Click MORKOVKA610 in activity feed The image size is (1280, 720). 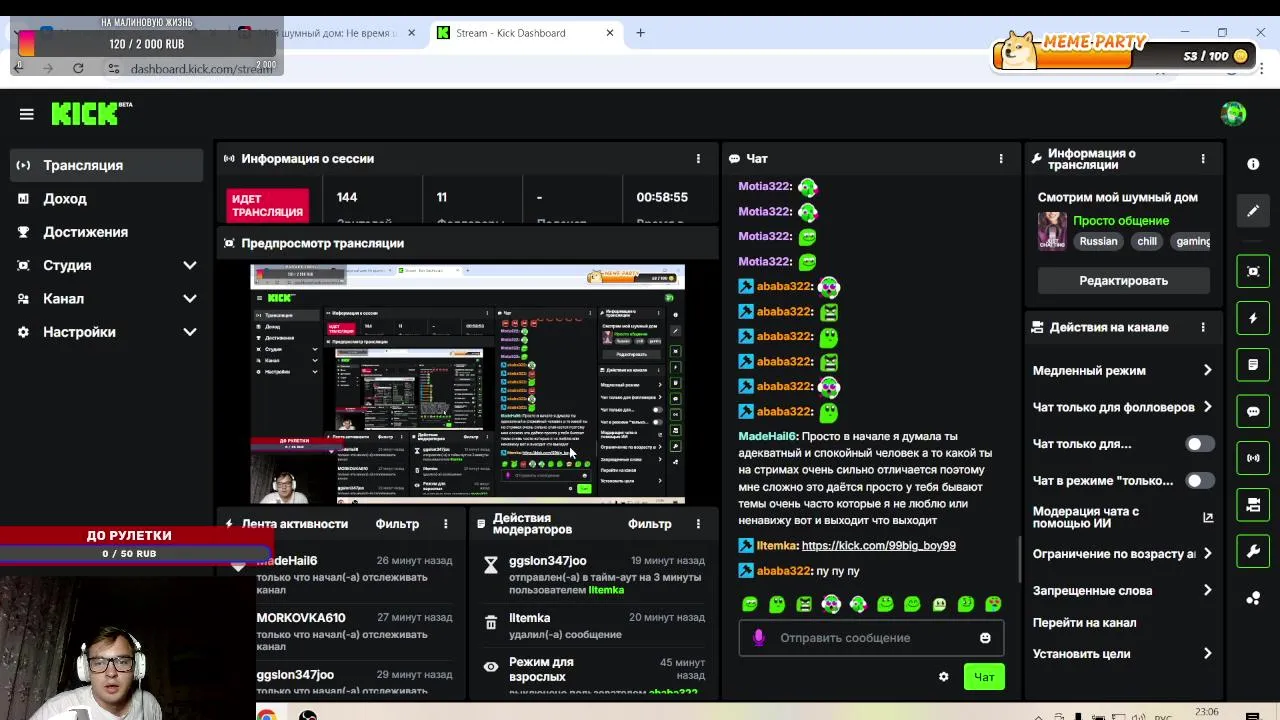click(x=301, y=618)
